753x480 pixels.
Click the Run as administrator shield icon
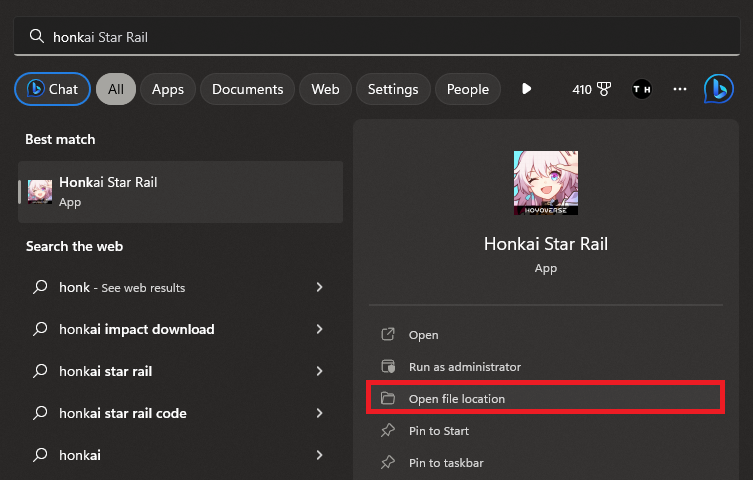tap(389, 367)
